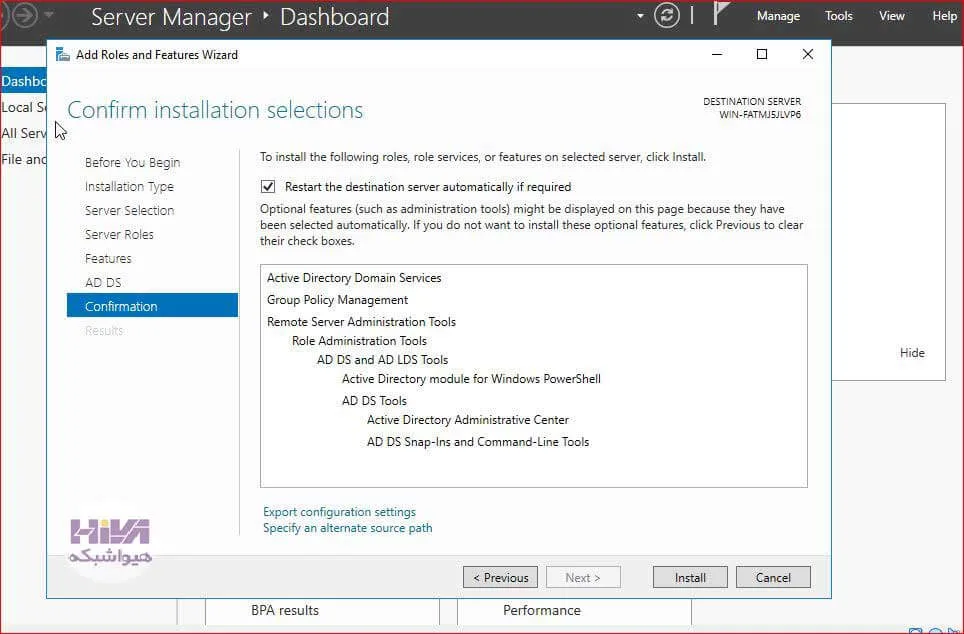Go to the Server Roles step

(x=119, y=234)
